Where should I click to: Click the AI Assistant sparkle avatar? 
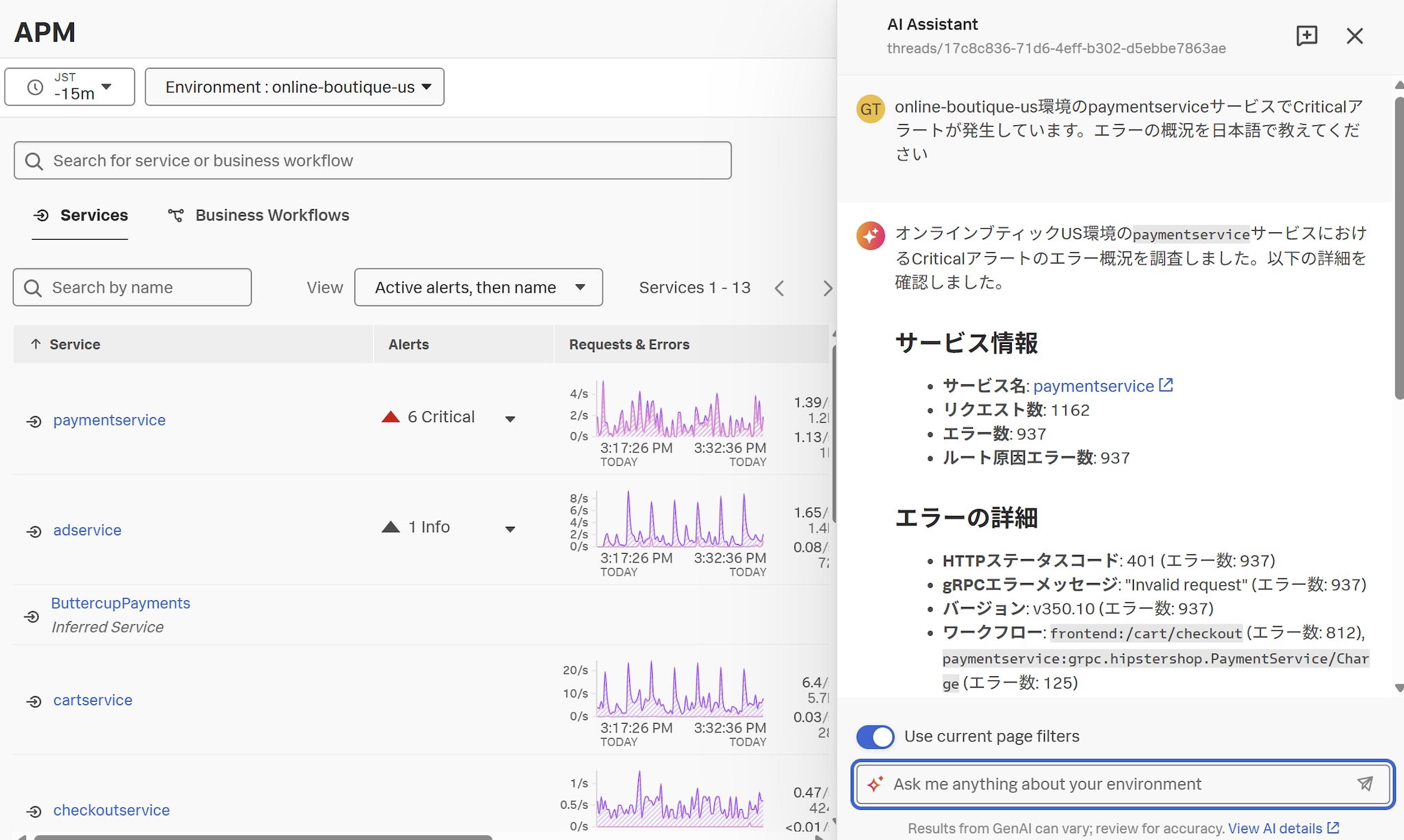pyautogui.click(x=871, y=236)
